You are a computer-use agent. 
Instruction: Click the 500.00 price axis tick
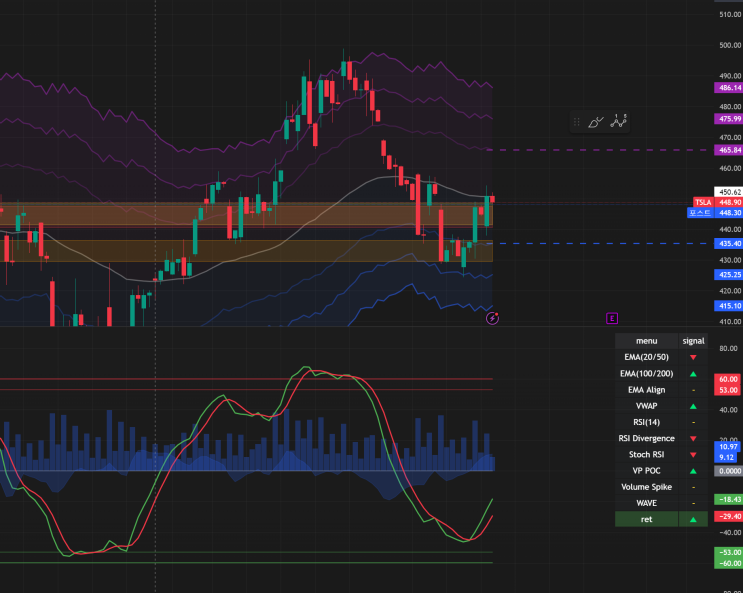(x=730, y=46)
